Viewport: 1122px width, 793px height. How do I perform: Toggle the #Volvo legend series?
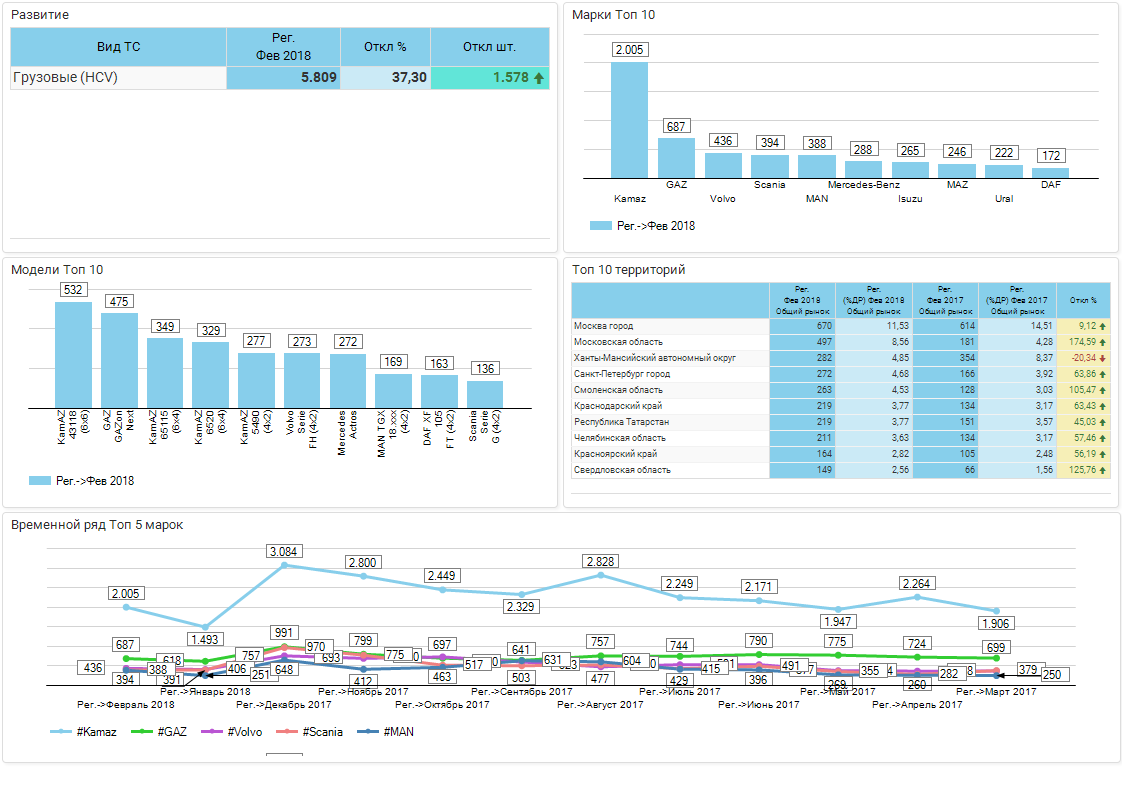pos(233,732)
